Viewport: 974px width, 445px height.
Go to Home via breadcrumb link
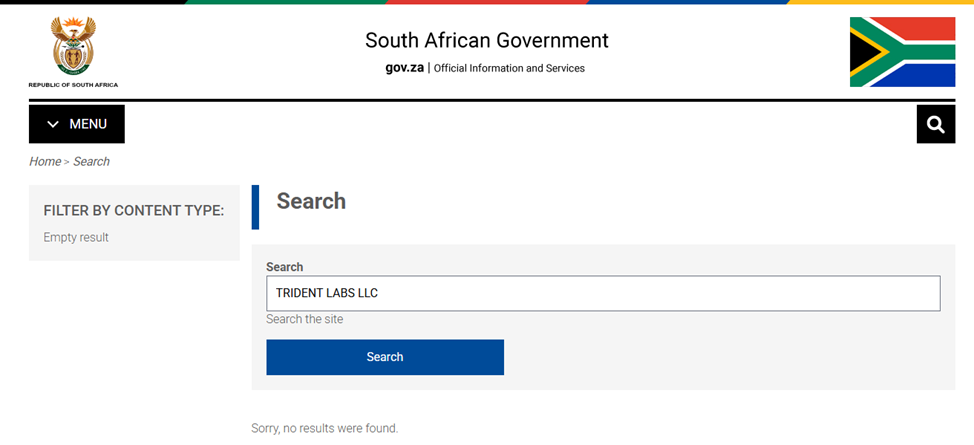44,161
